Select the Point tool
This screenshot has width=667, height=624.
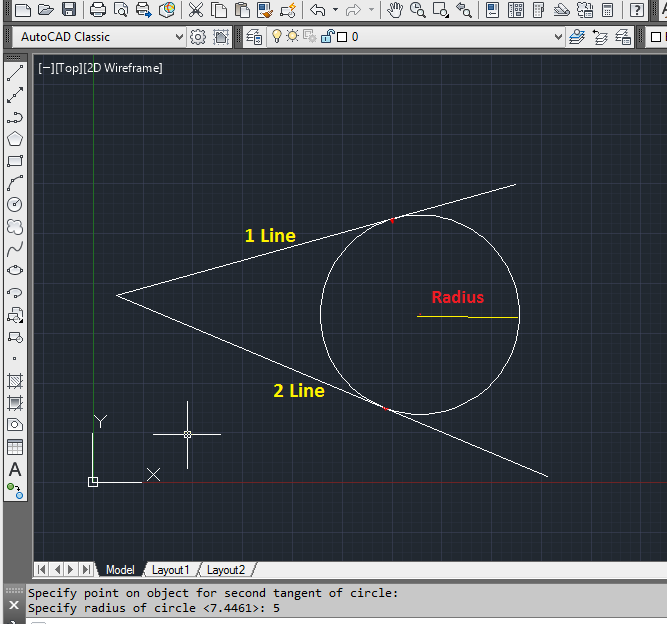point(15,359)
